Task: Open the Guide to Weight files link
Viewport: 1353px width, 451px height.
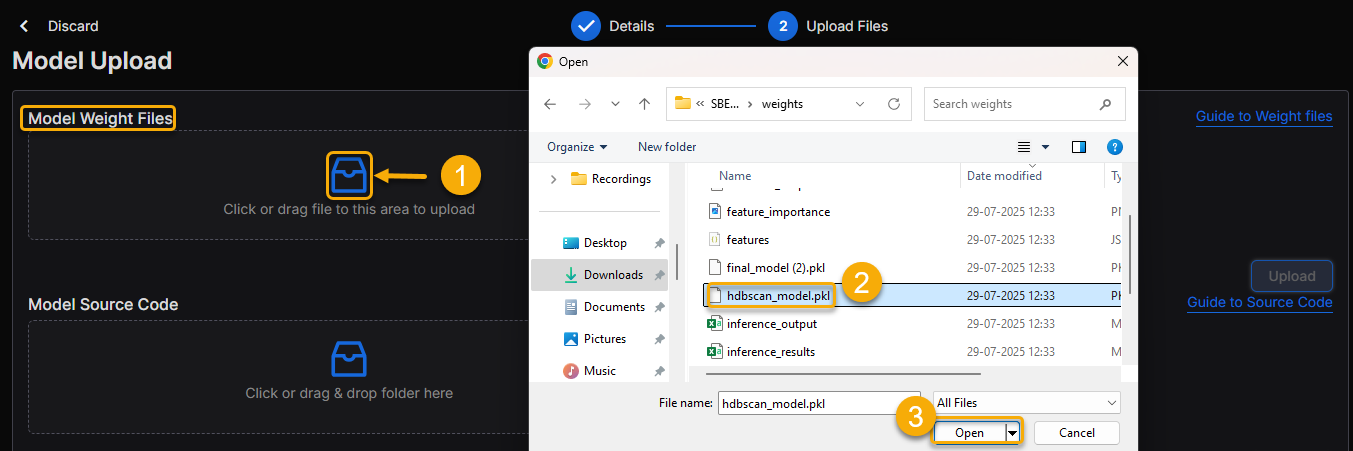Action: click(1264, 117)
